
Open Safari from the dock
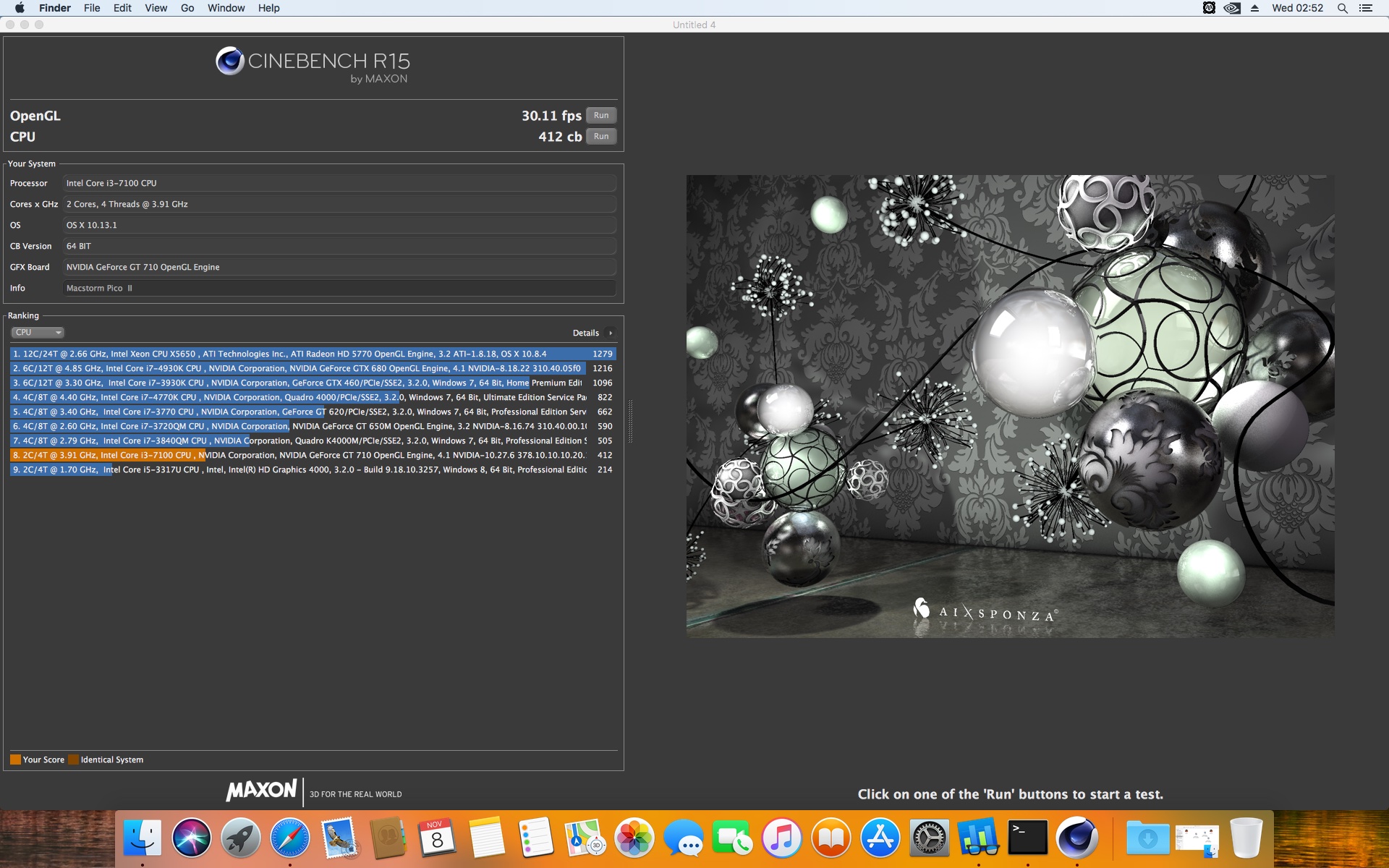(289, 838)
